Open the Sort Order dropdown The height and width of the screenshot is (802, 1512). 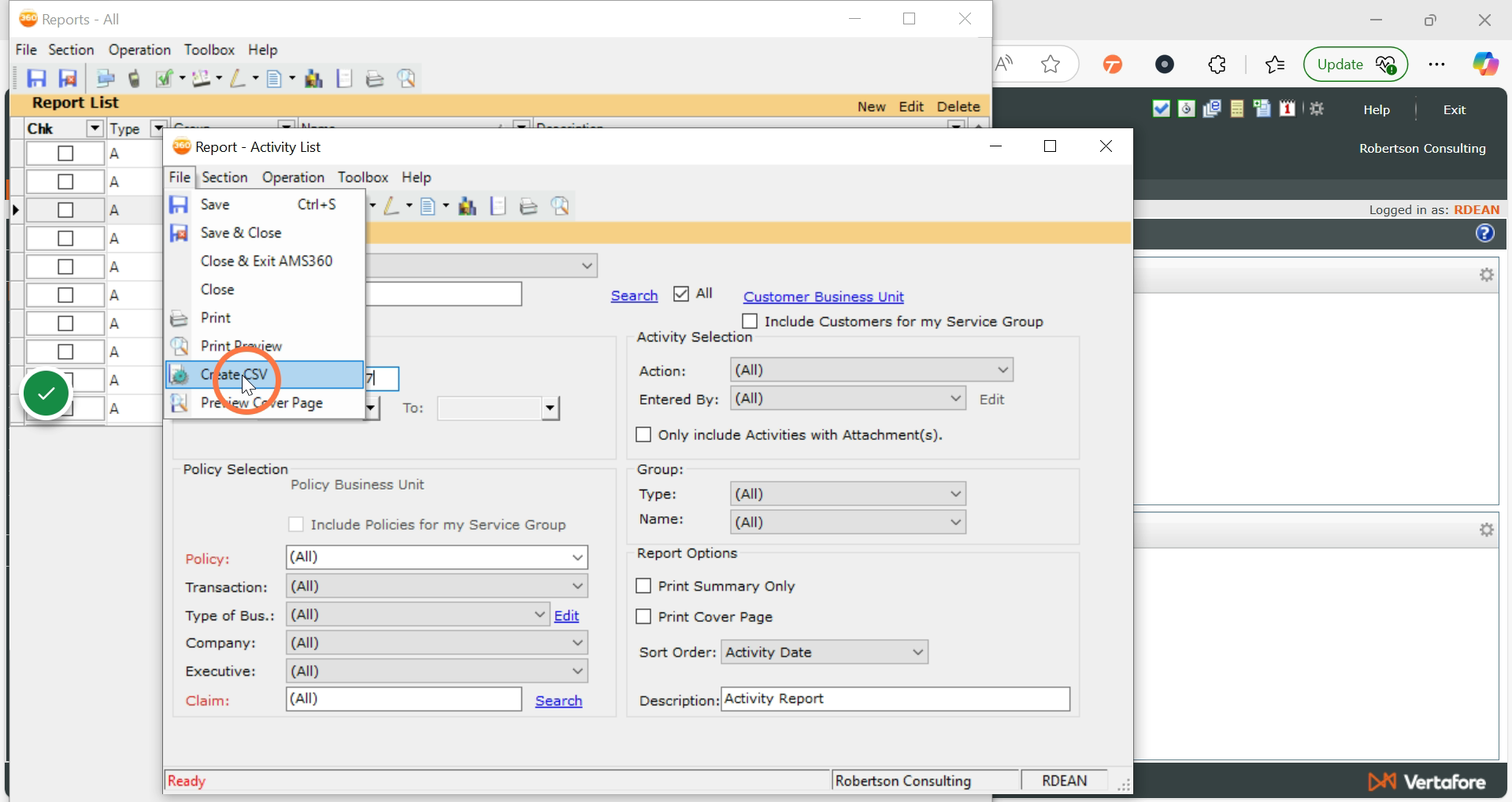tap(917, 652)
